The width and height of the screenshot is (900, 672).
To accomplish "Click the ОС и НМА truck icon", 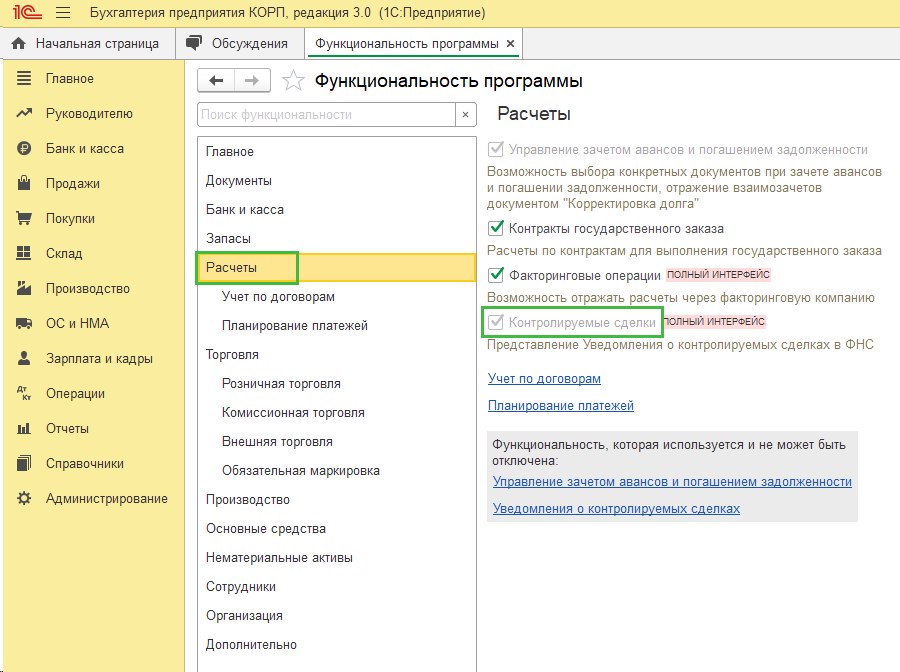I will click(x=24, y=324).
